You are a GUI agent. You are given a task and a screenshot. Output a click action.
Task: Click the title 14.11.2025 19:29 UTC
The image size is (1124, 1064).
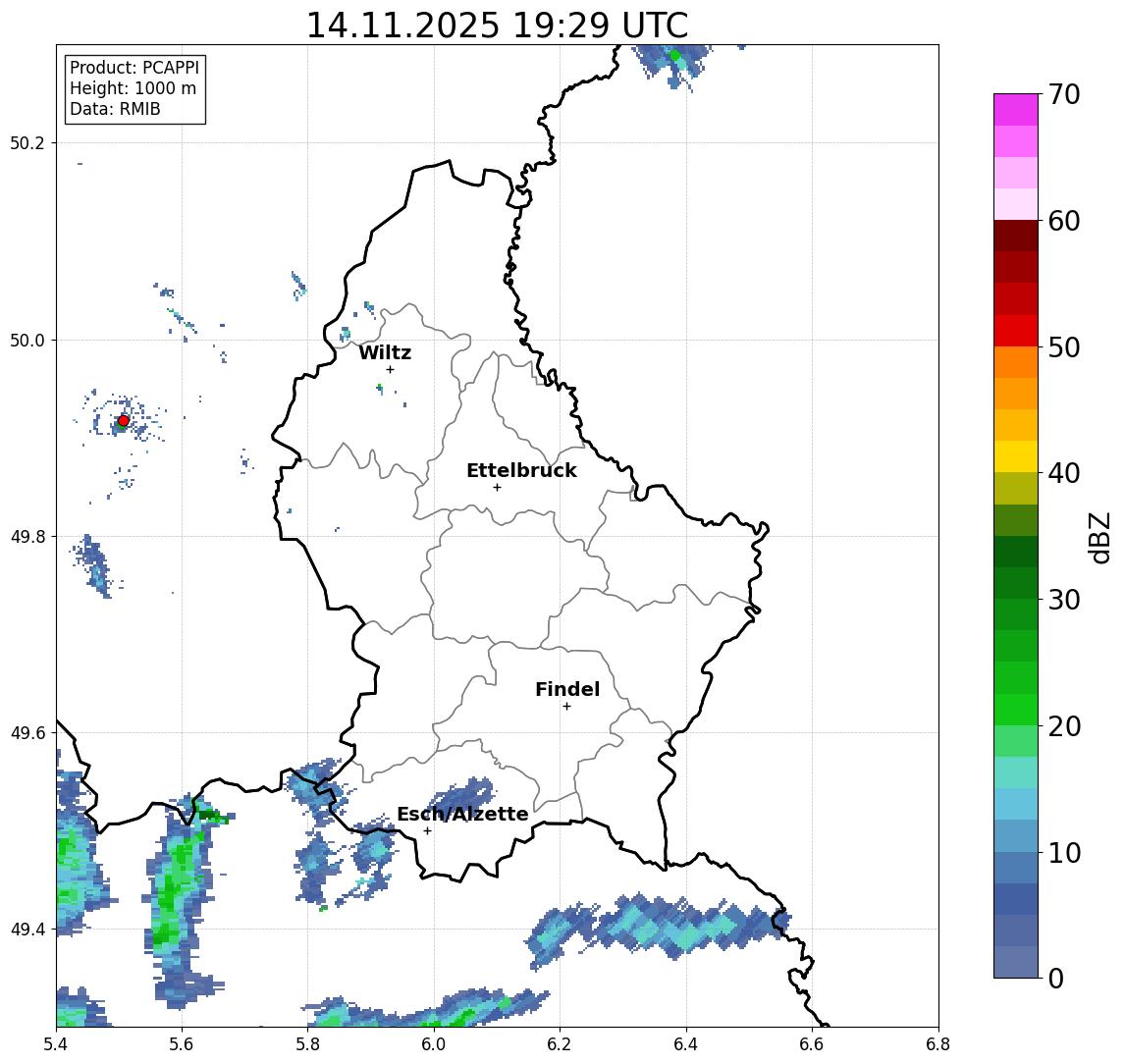click(497, 26)
